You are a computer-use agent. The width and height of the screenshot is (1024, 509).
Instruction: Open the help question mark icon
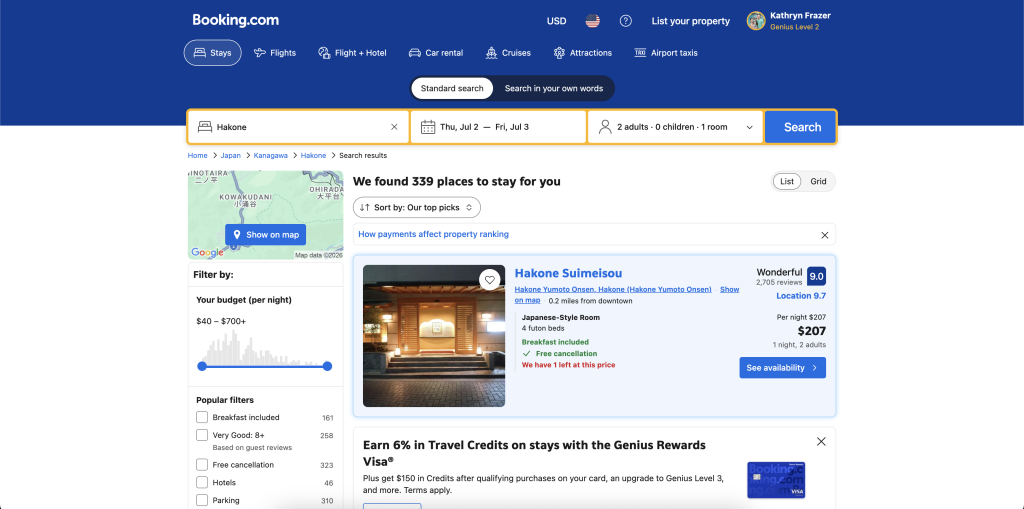click(x=626, y=21)
